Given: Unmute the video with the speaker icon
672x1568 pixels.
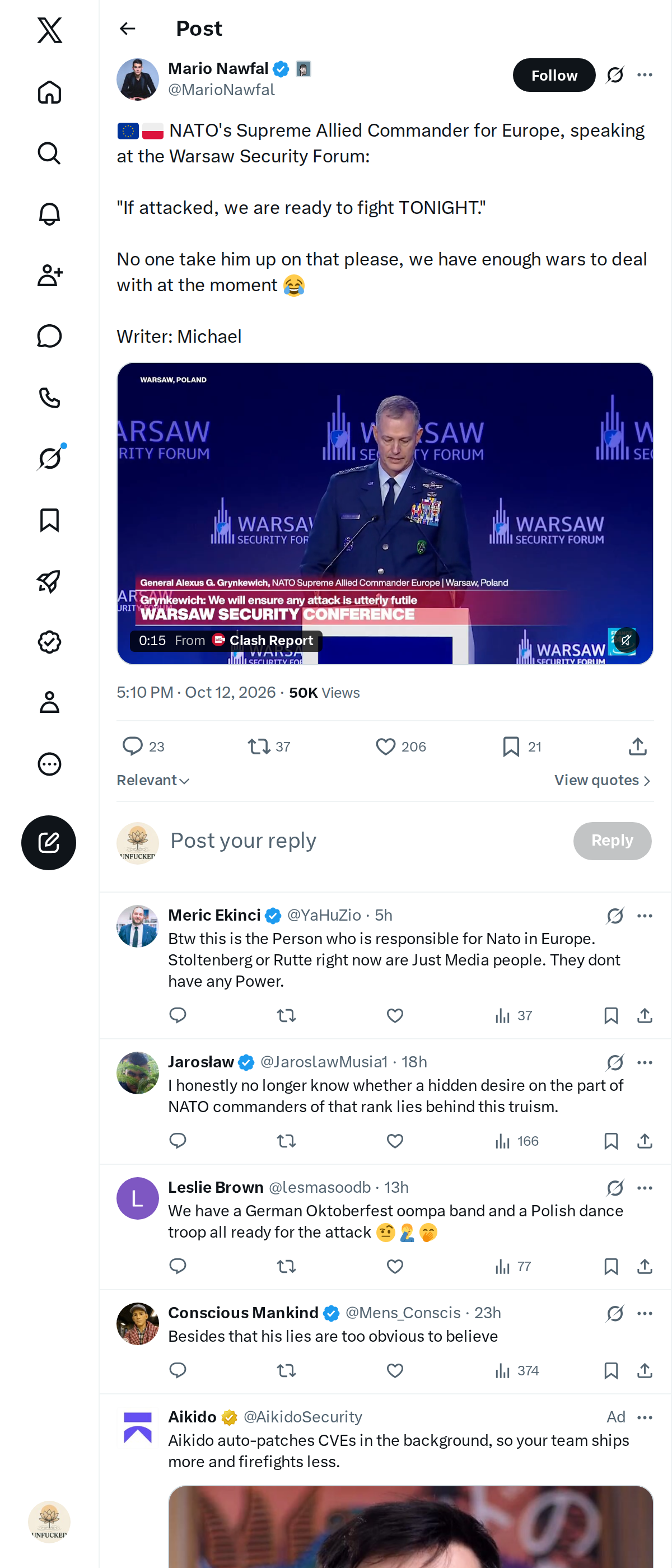Looking at the screenshot, I should pos(625,640).
